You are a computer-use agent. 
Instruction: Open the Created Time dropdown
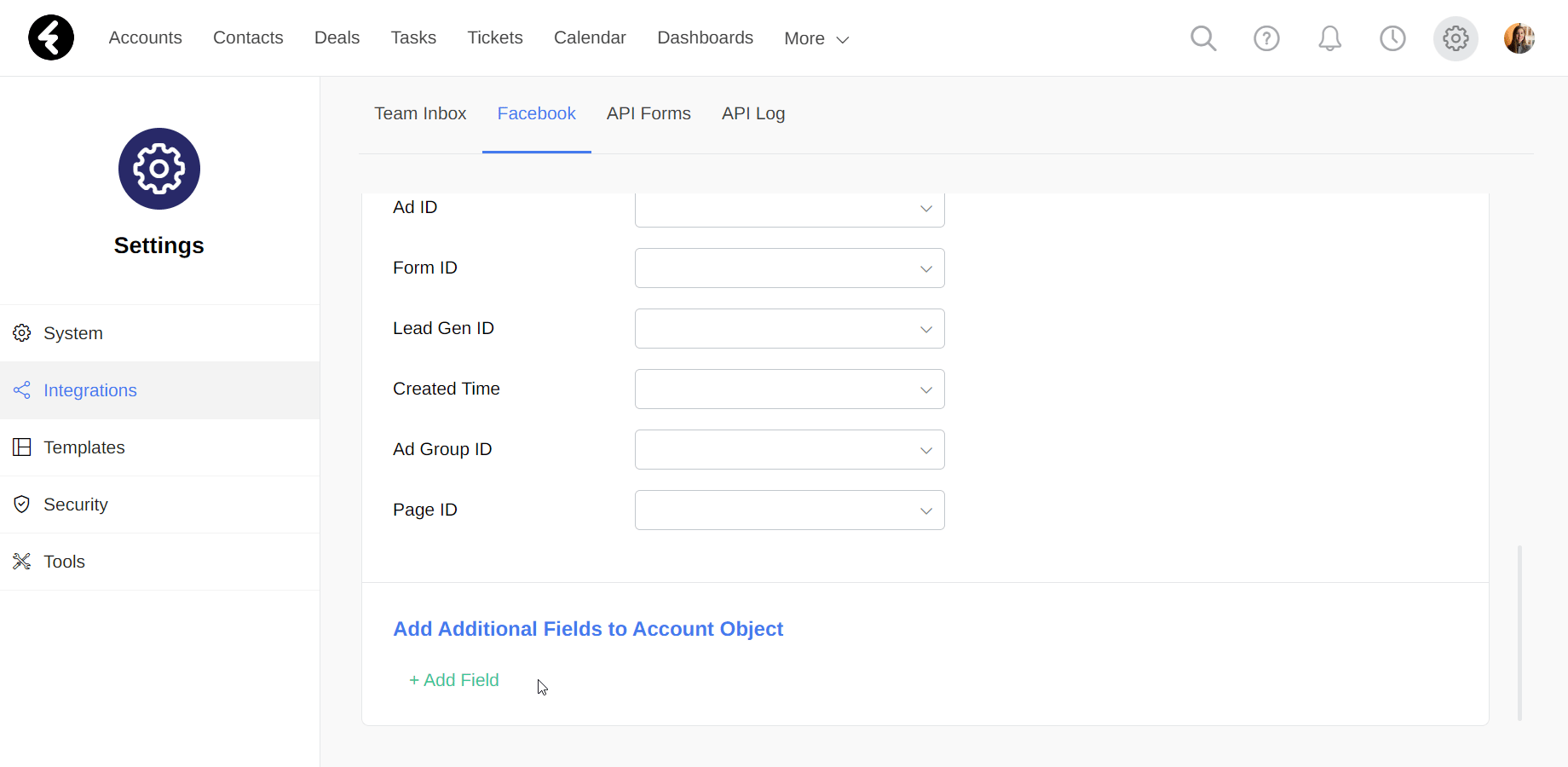[x=789, y=389]
